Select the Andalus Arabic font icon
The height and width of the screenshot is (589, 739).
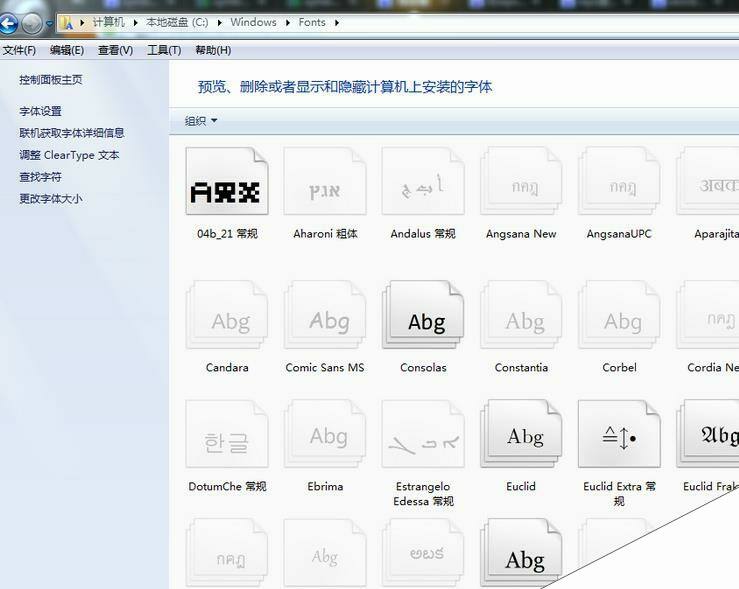[423, 185]
